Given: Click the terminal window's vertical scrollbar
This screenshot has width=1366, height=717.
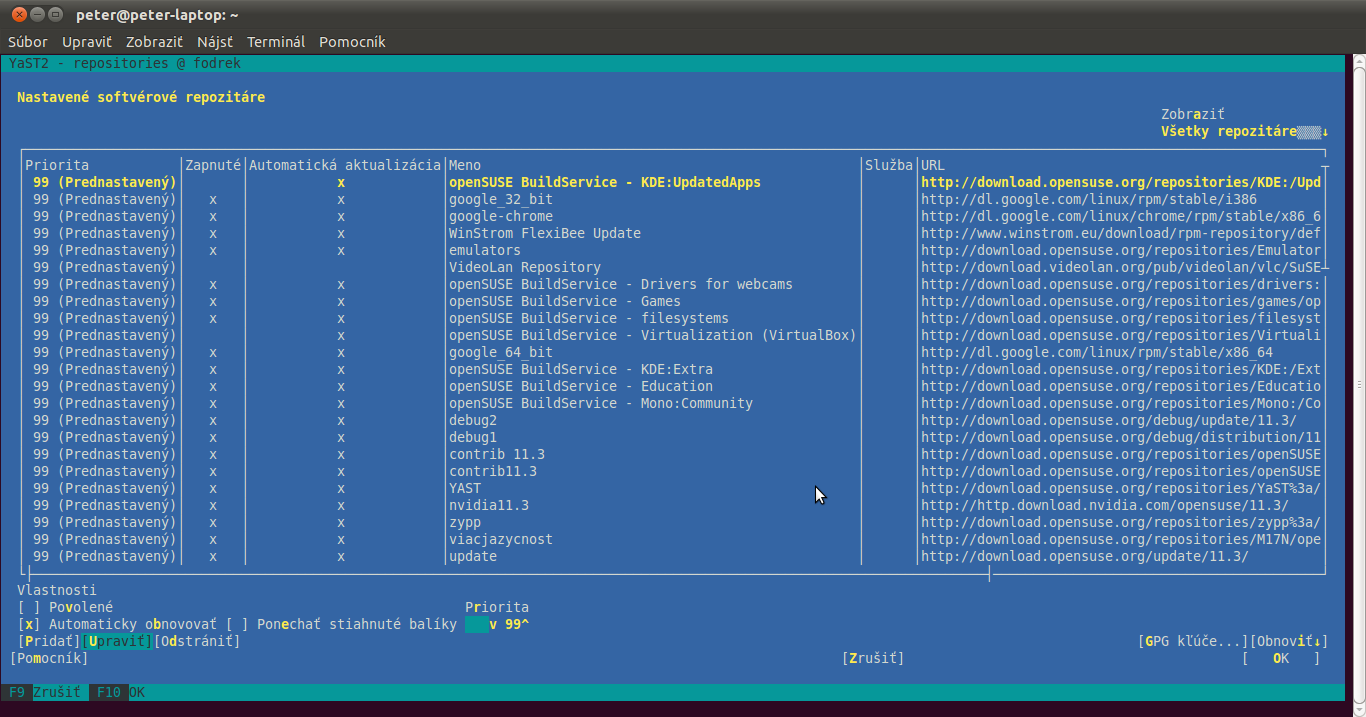Looking at the screenshot, I should pyautogui.click(x=1358, y=384).
